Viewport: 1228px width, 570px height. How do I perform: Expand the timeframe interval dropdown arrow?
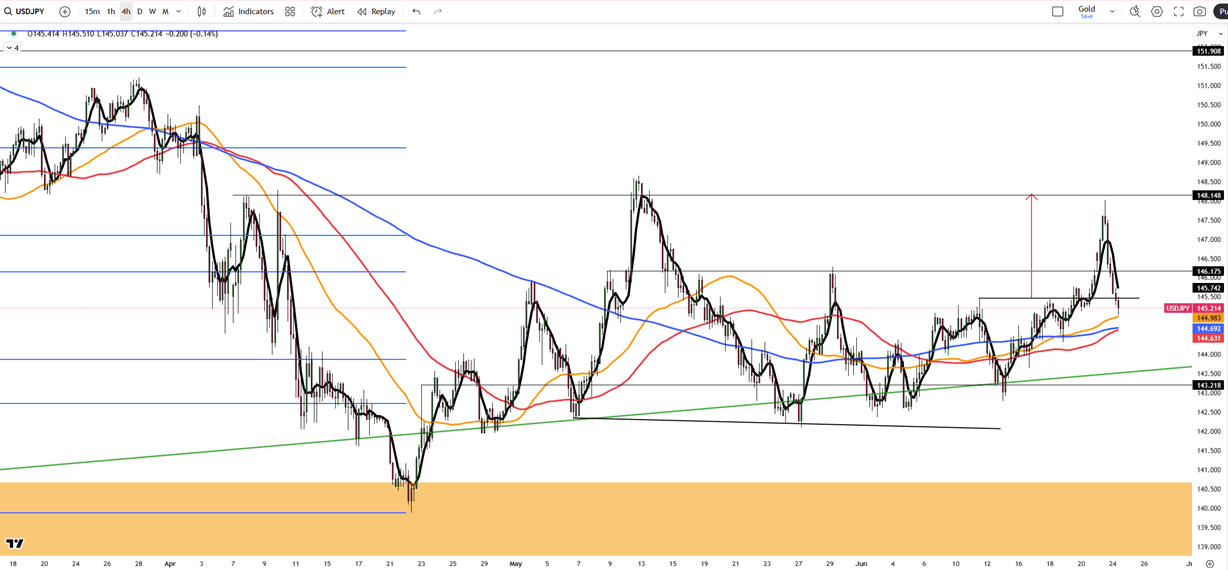coord(179,12)
